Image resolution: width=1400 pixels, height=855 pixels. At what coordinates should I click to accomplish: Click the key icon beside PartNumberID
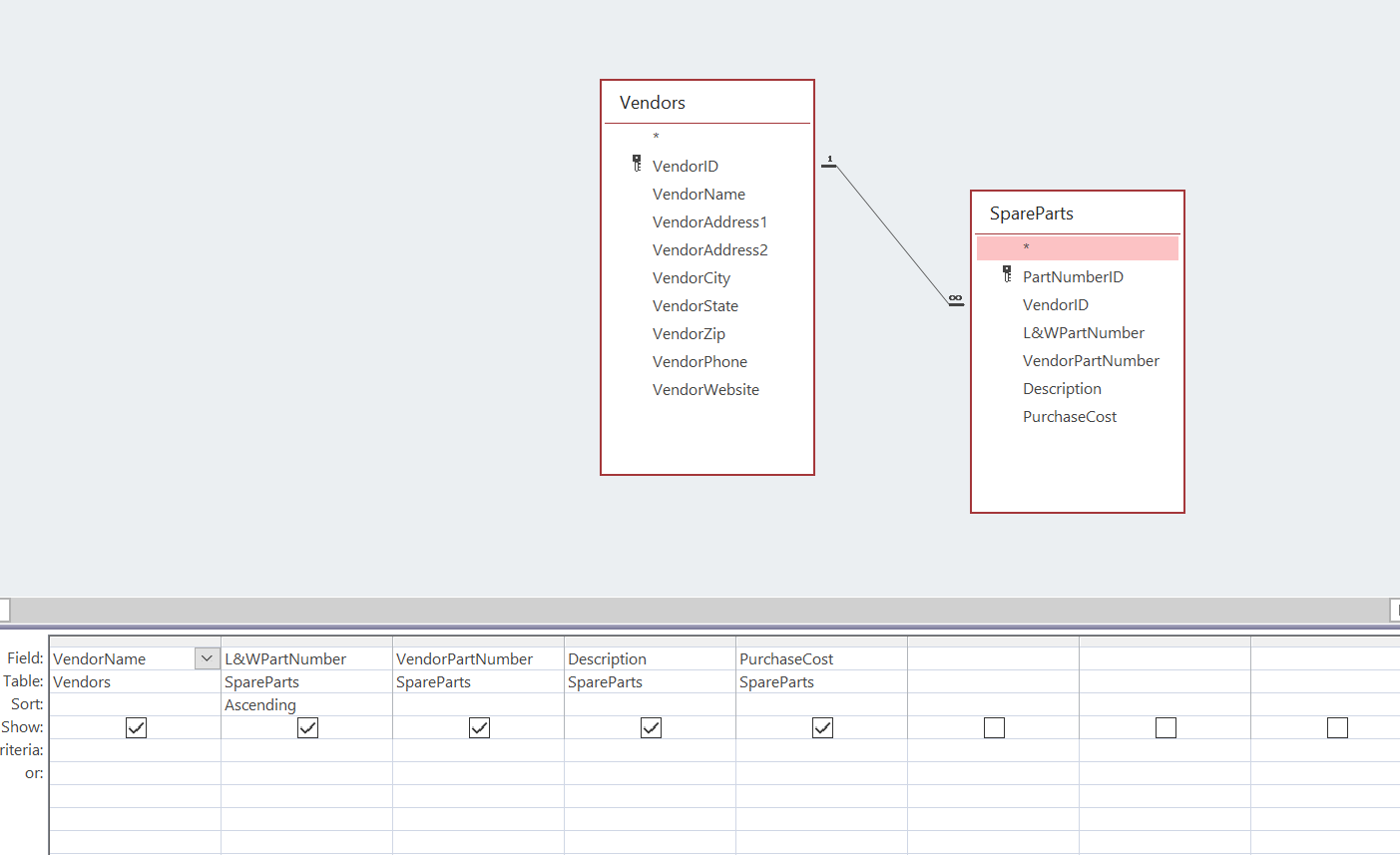(x=1007, y=274)
